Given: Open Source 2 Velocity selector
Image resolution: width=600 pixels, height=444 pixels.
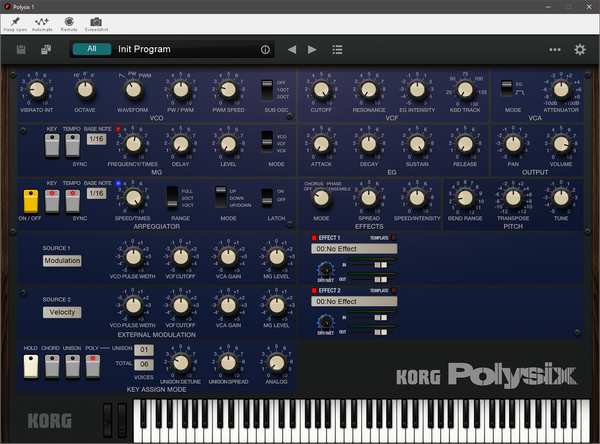Looking at the screenshot, I should [x=62, y=312].
